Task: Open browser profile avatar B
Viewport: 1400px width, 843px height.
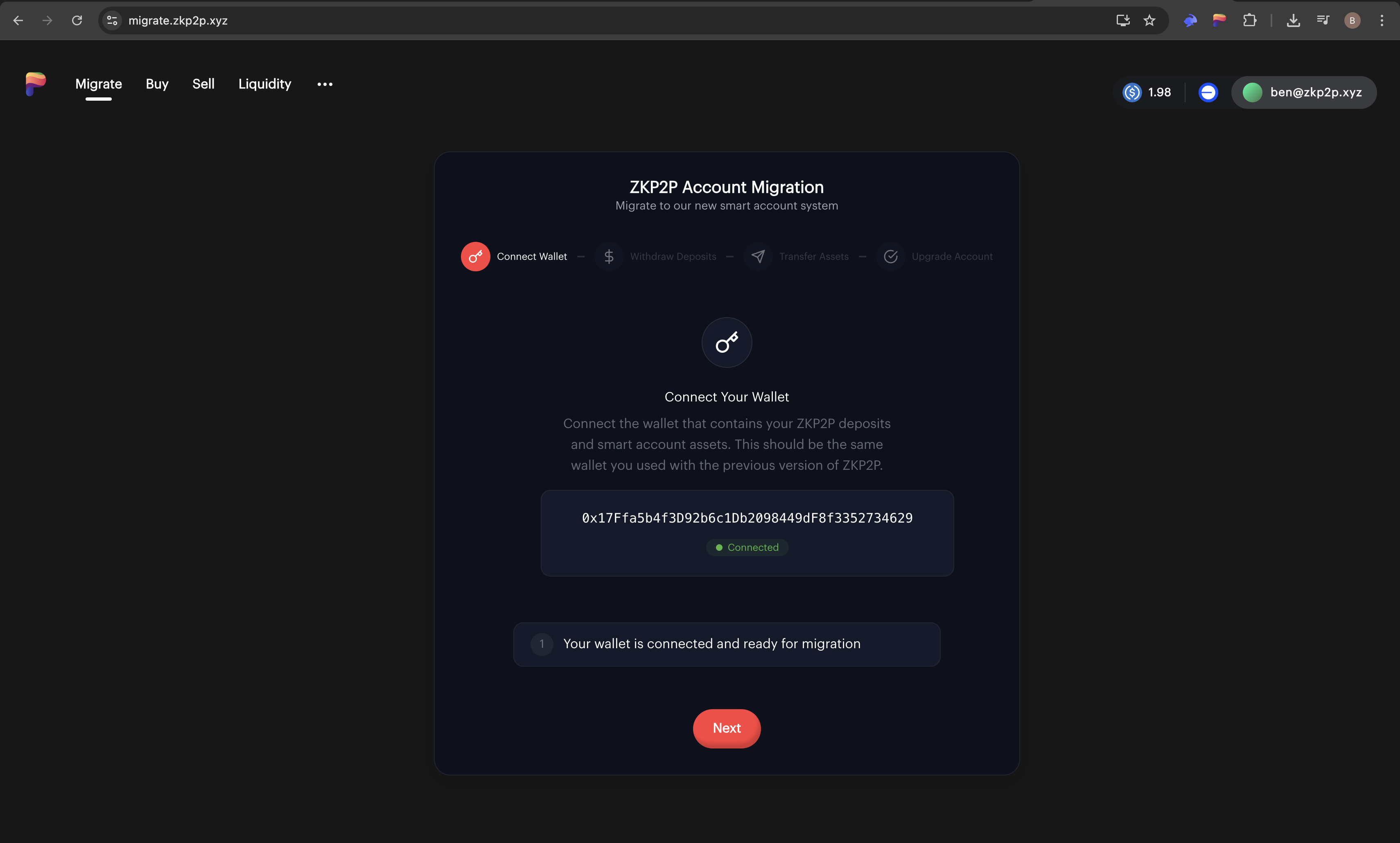Action: click(1352, 20)
